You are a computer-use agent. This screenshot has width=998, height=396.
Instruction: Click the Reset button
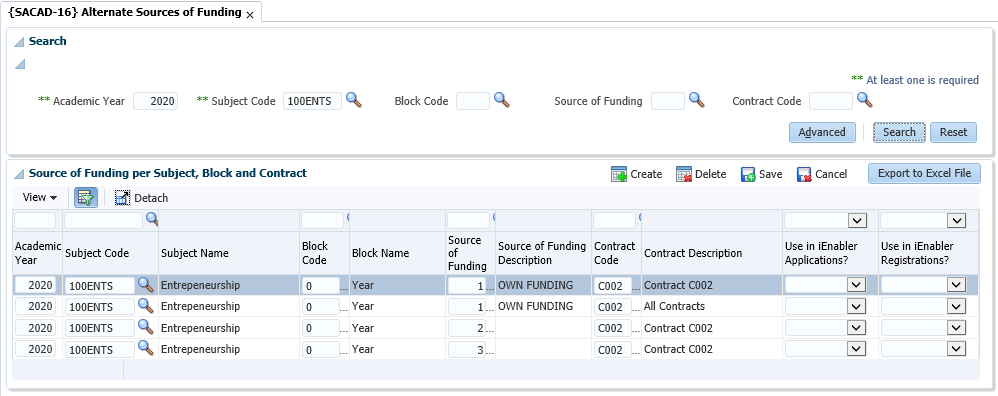click(953, 132)
